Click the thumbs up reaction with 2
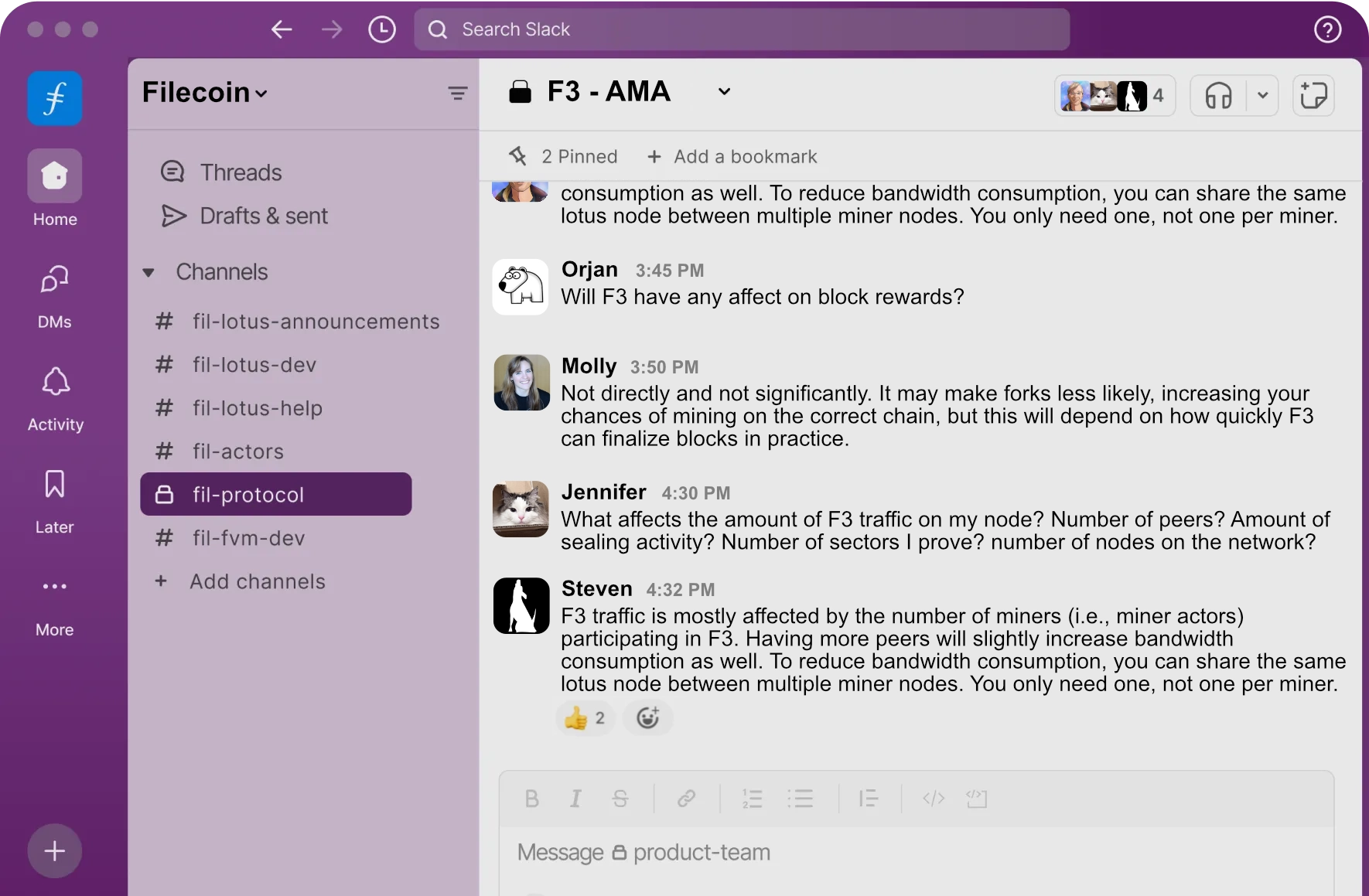The image size is (1369, 896). (584, 718)
